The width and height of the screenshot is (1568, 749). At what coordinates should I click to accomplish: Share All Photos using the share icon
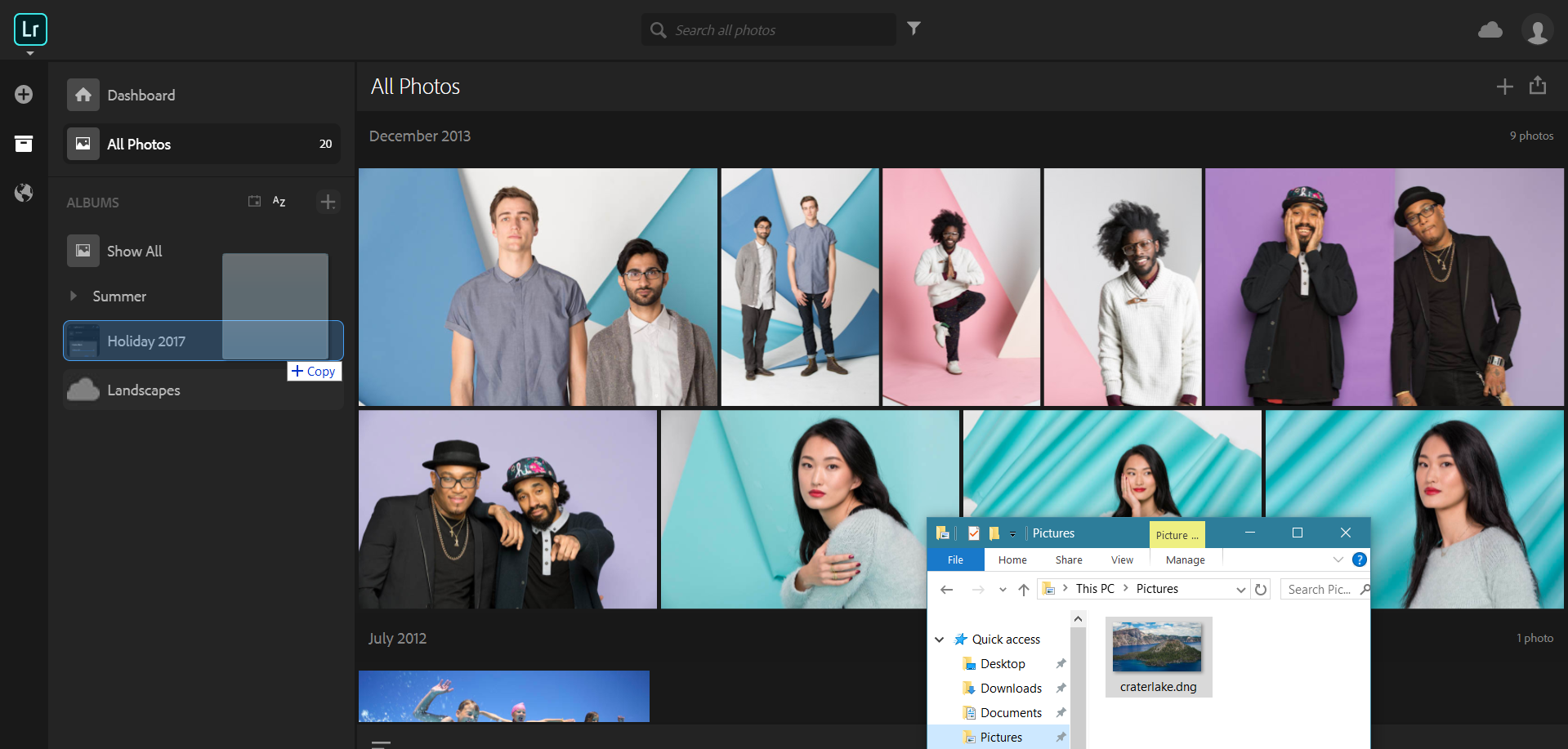point(1538,85)
